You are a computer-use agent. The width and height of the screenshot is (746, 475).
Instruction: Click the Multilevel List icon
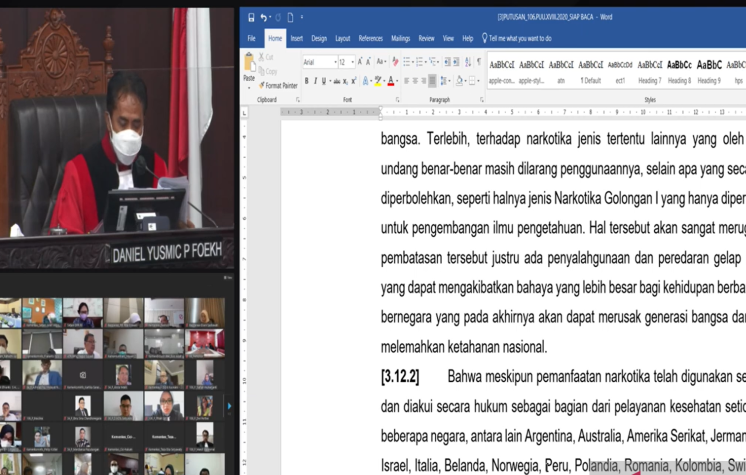click(433, 62)
